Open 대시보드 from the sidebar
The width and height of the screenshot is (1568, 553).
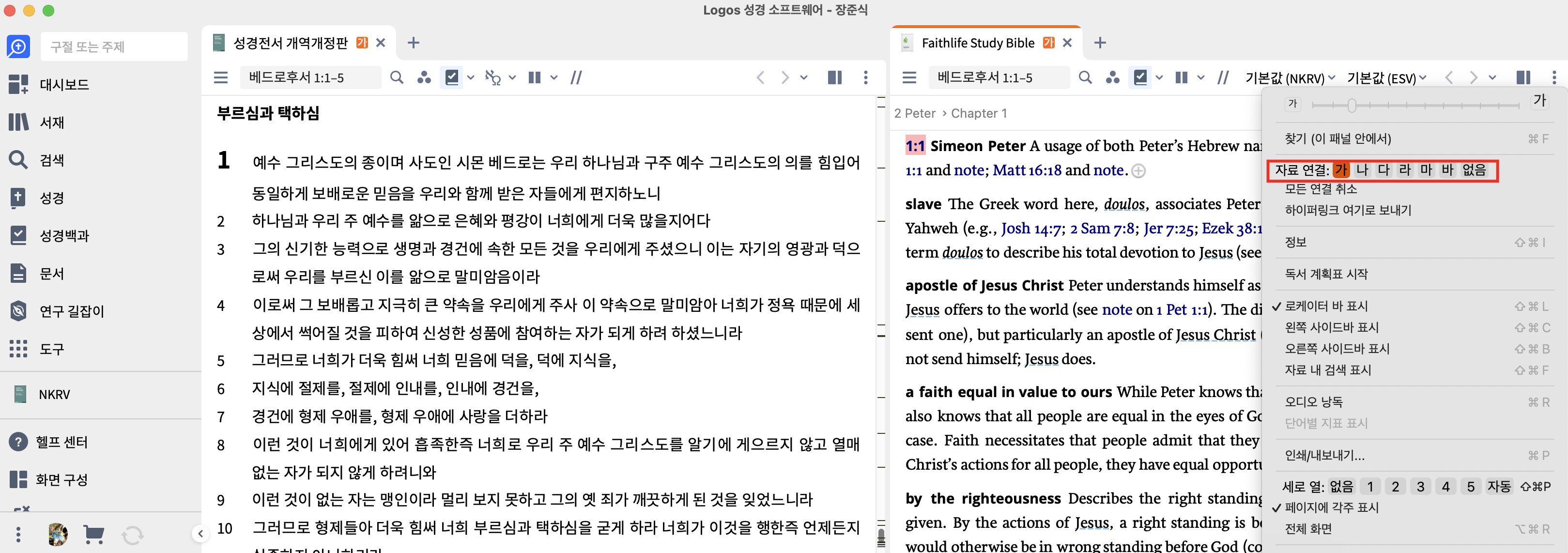coord(49,85)
